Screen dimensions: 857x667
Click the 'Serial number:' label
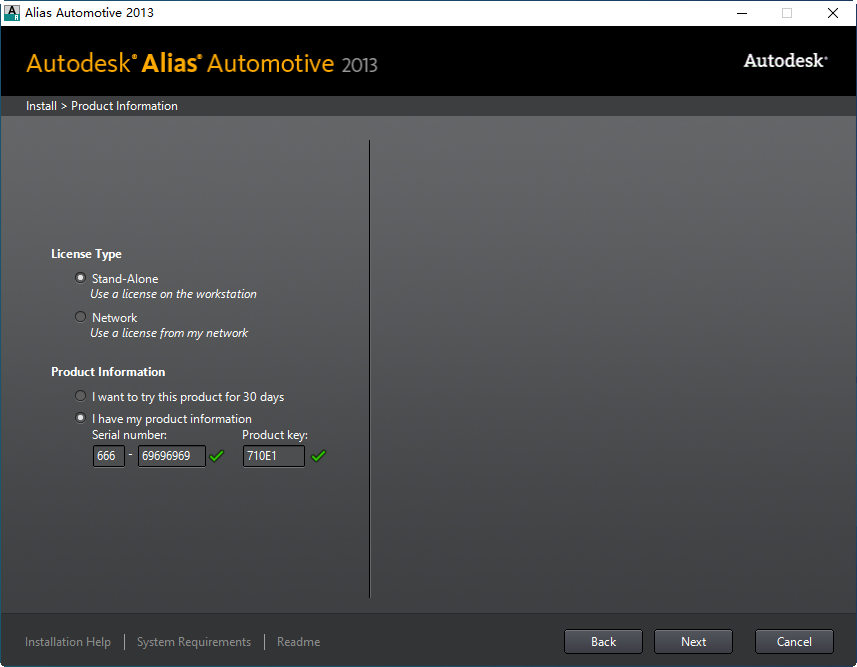(130, 435)
